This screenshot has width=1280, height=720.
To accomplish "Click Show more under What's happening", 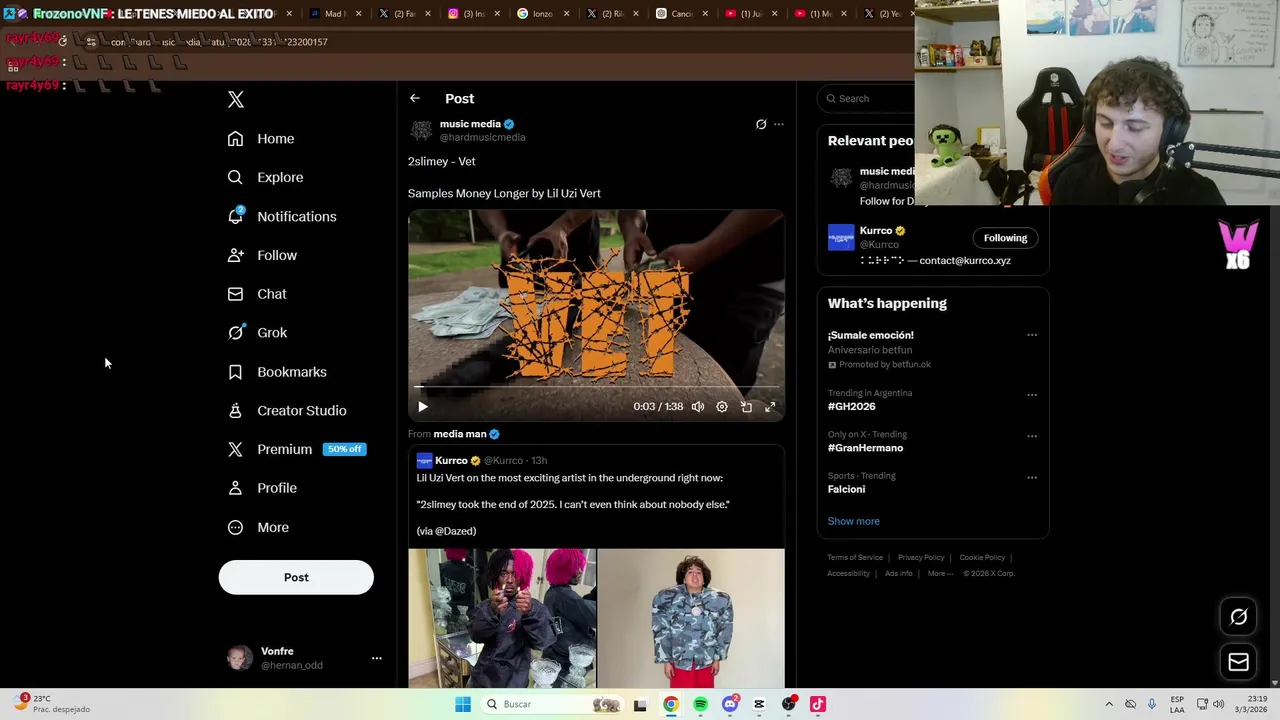I will pos(853,521).
